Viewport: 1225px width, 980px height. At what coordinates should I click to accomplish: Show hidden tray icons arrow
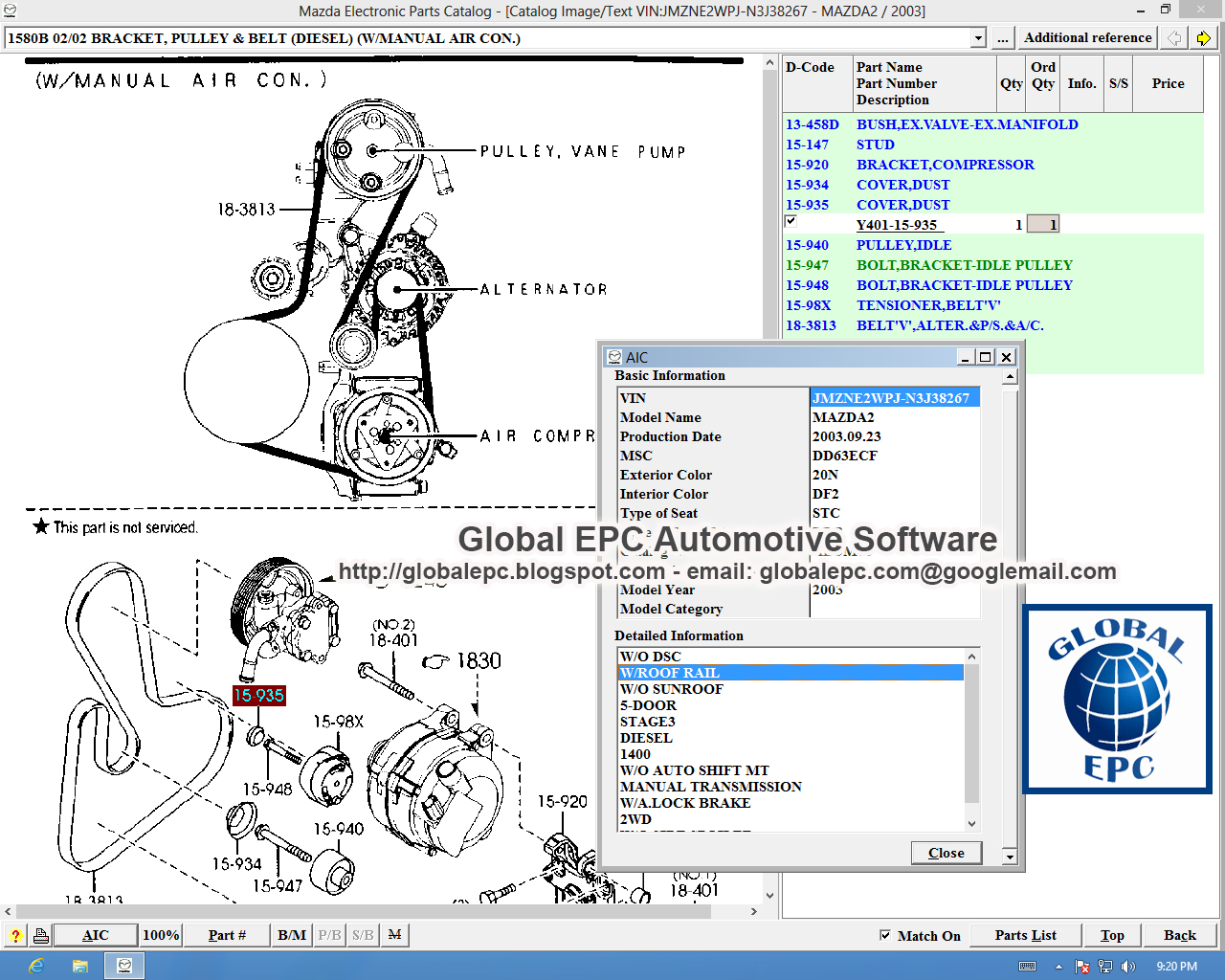1060,967
